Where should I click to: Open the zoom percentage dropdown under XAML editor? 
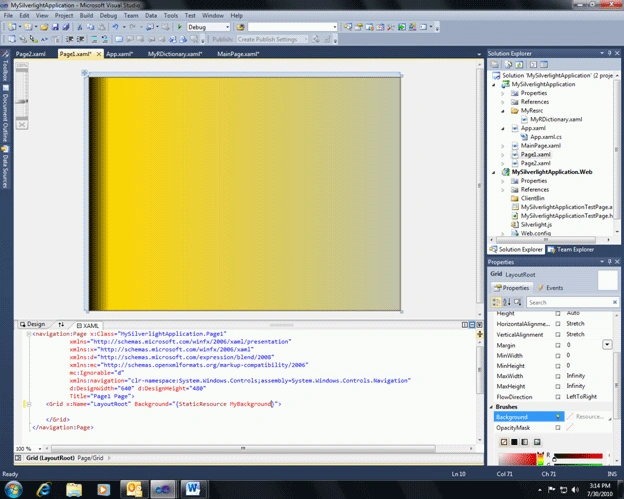(x=39, y=448)
